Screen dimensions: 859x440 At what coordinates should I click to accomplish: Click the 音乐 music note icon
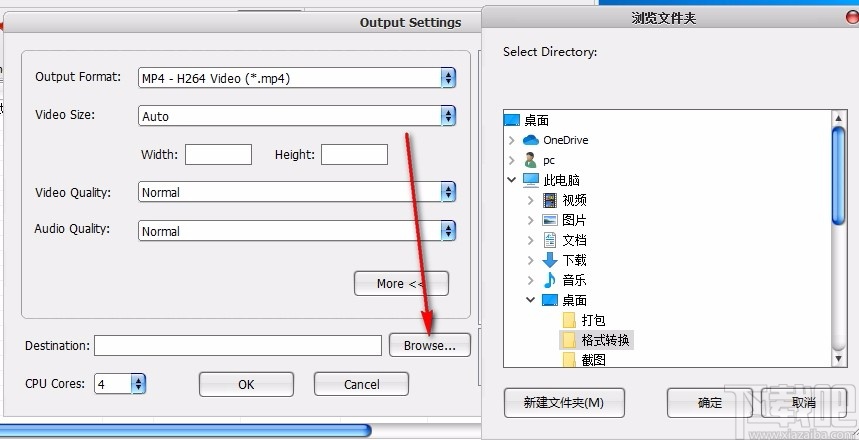549,280
